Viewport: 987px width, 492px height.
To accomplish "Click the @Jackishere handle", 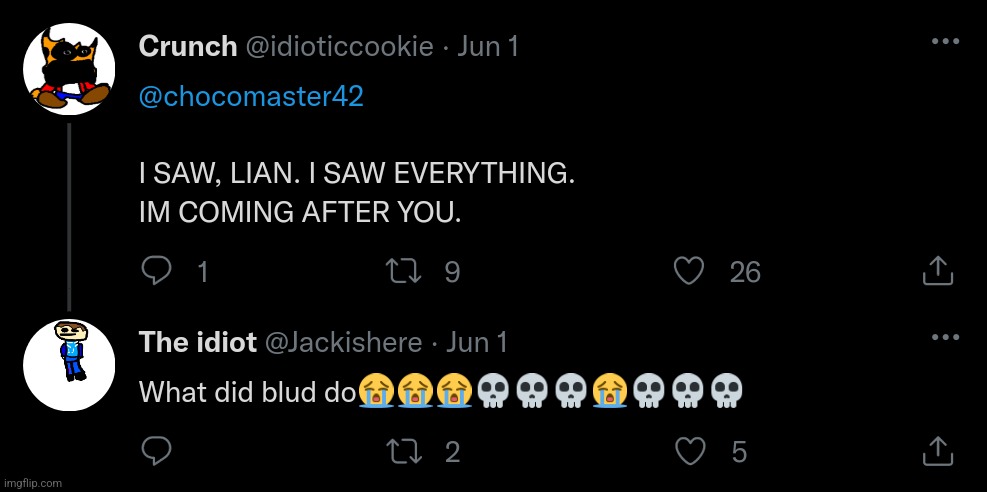I will (x=342, y=342).
